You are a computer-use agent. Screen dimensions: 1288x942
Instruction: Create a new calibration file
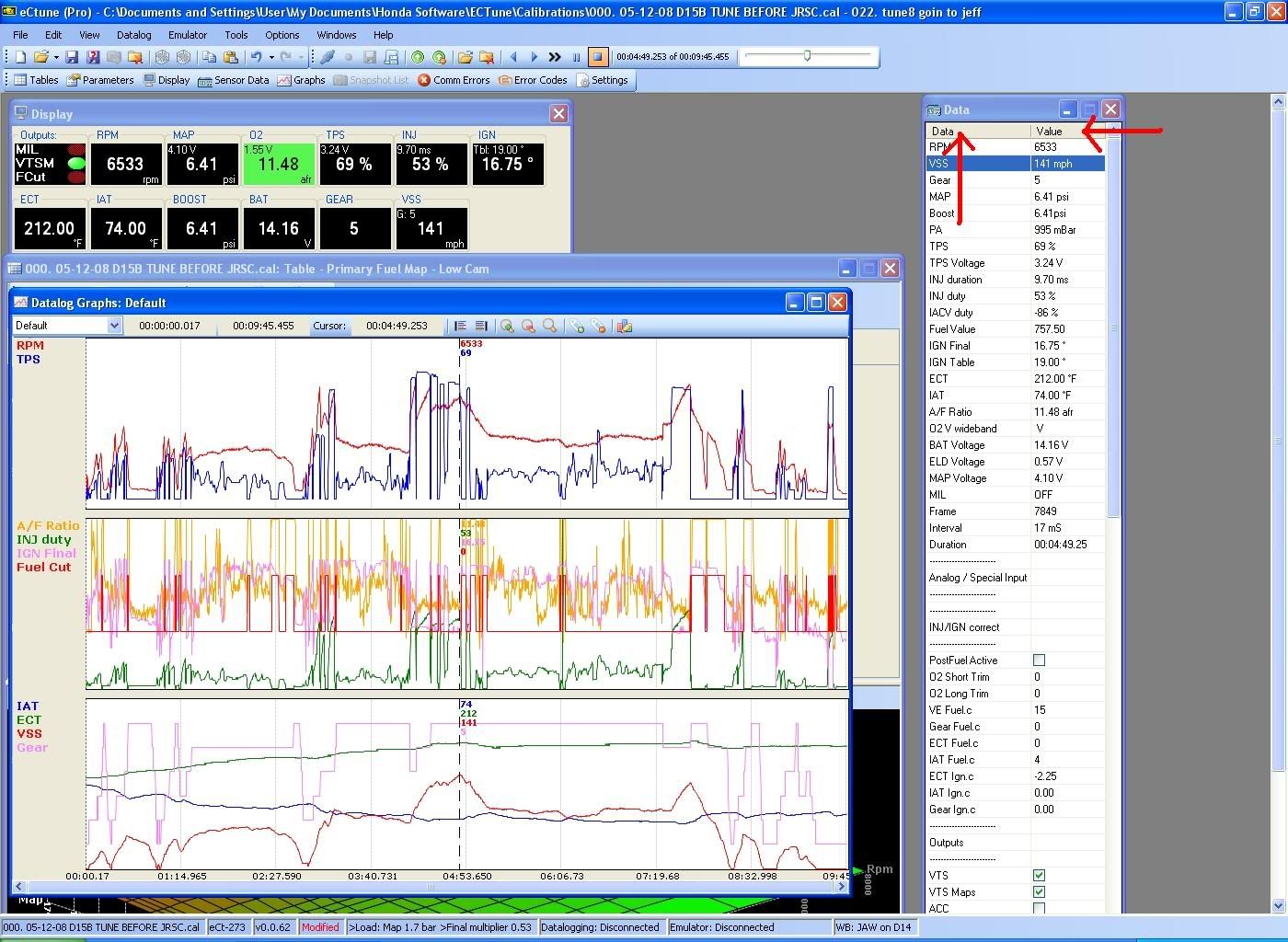[20, 57]
